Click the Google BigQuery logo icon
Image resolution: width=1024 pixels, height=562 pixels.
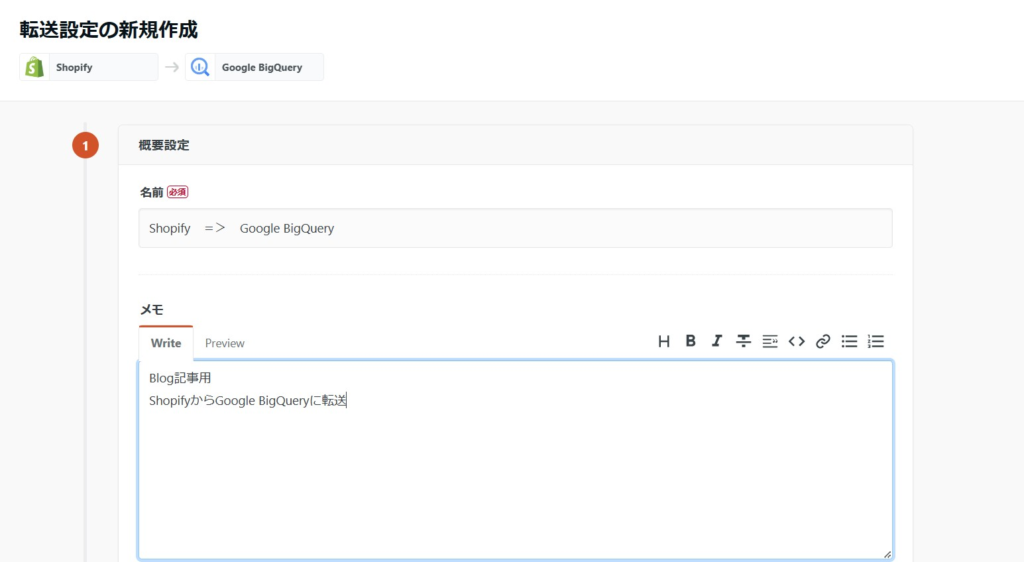click(x=201, y=67)
